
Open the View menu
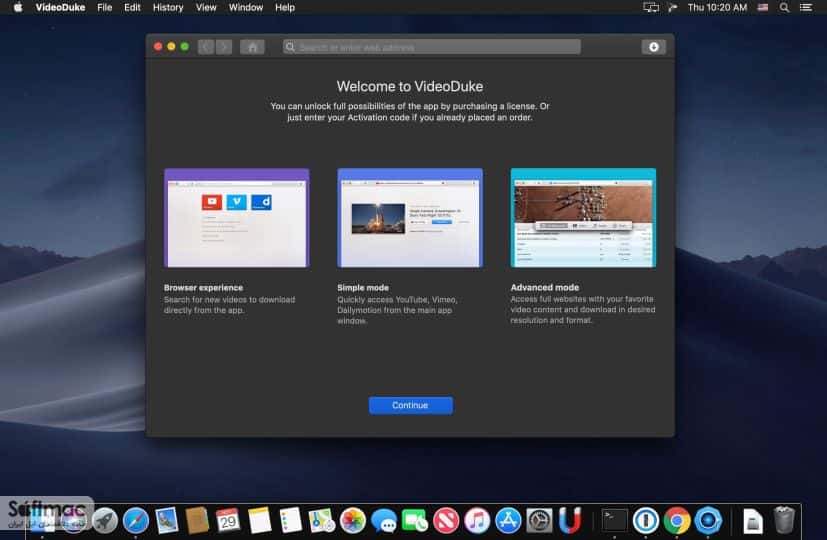click(206, 7)
